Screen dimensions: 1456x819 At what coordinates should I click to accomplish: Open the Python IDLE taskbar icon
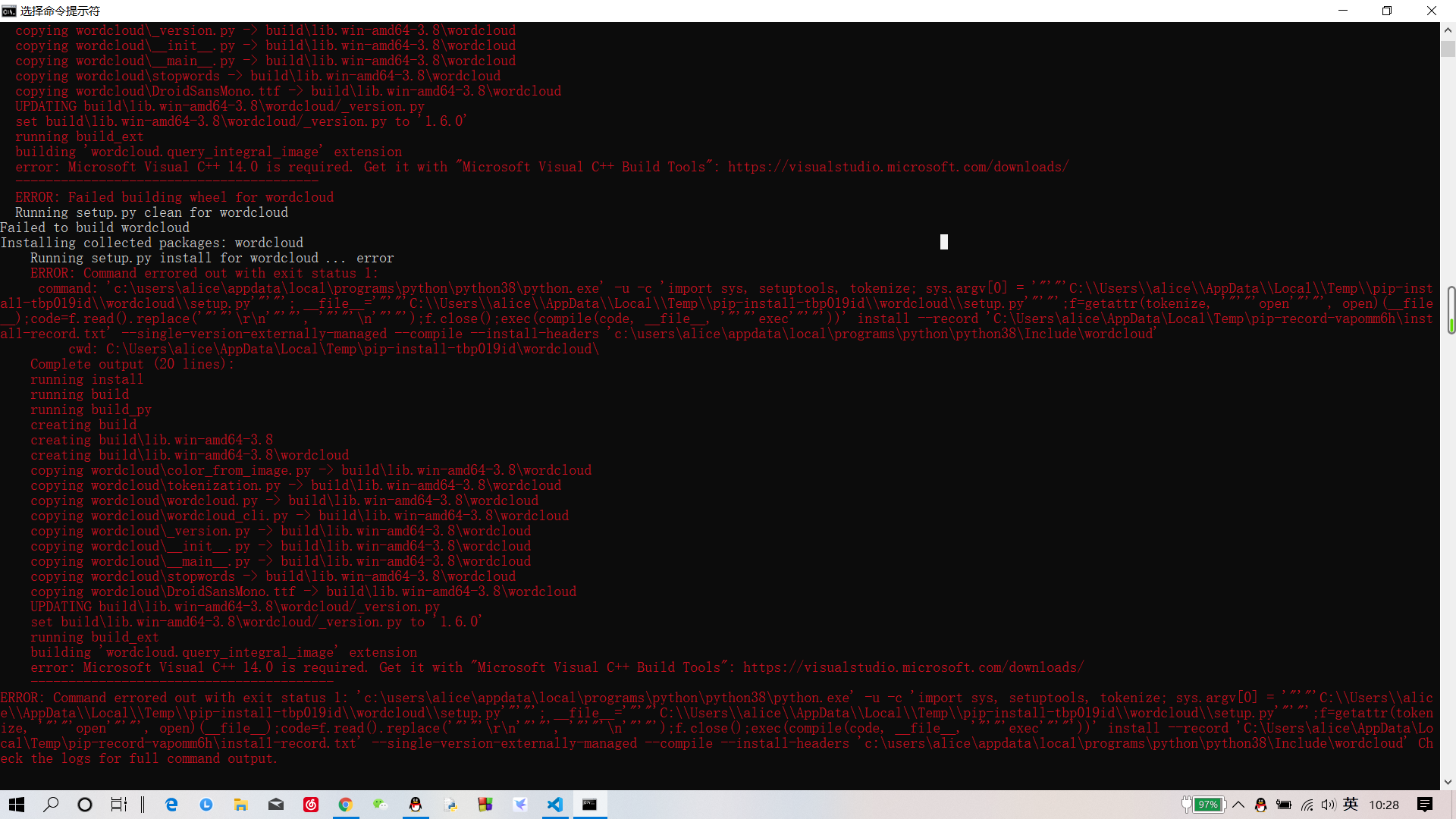tap(450, 805)
